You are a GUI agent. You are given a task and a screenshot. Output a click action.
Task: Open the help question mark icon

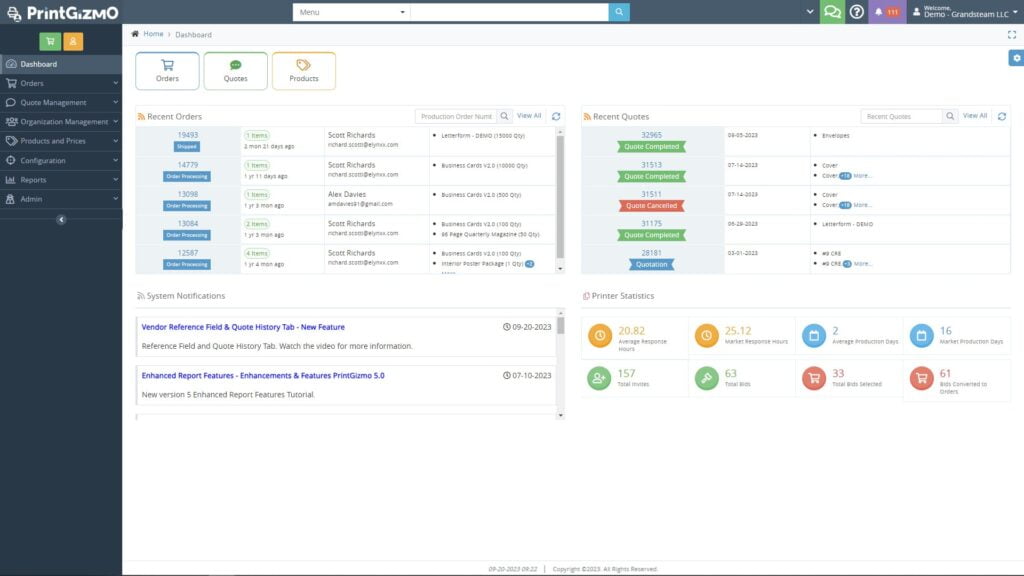point(856,12)
